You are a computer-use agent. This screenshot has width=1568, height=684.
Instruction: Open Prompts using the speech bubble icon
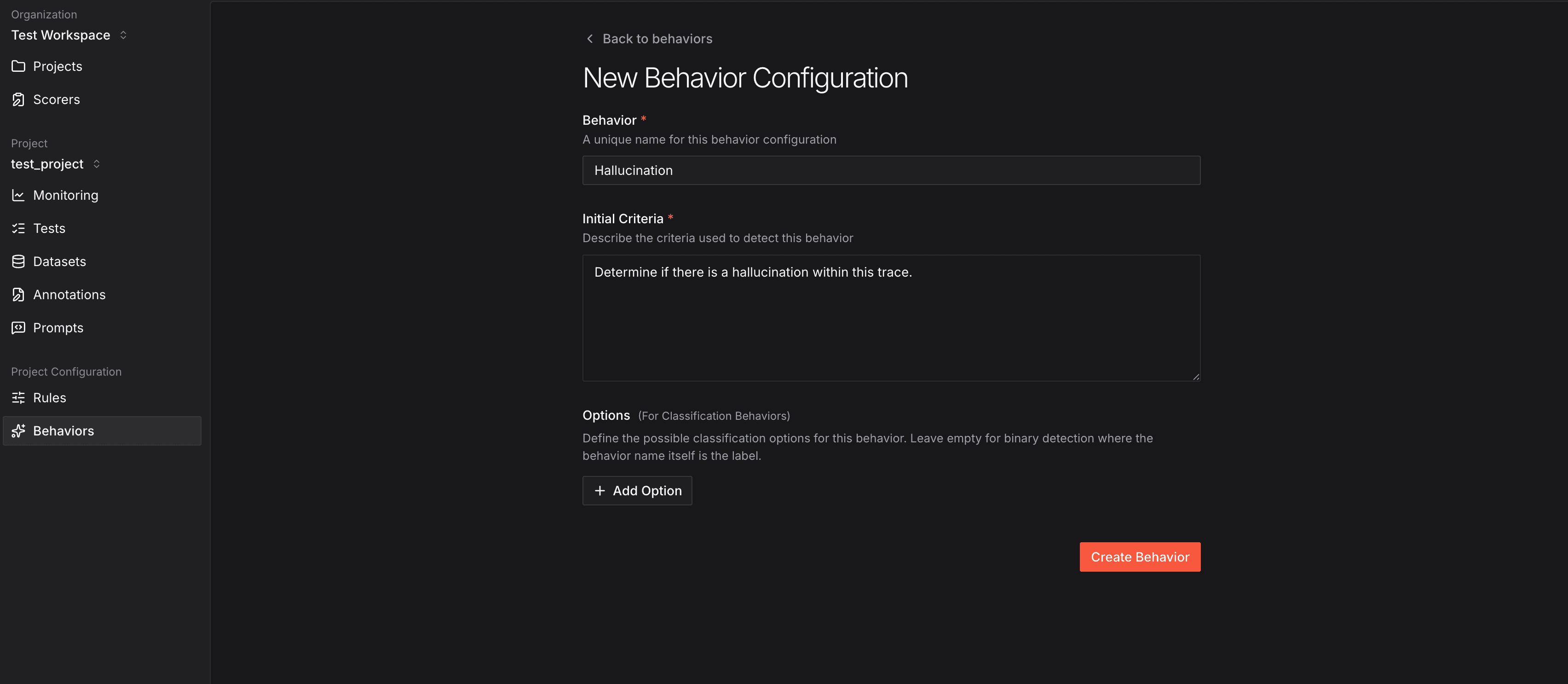(18, 327)
